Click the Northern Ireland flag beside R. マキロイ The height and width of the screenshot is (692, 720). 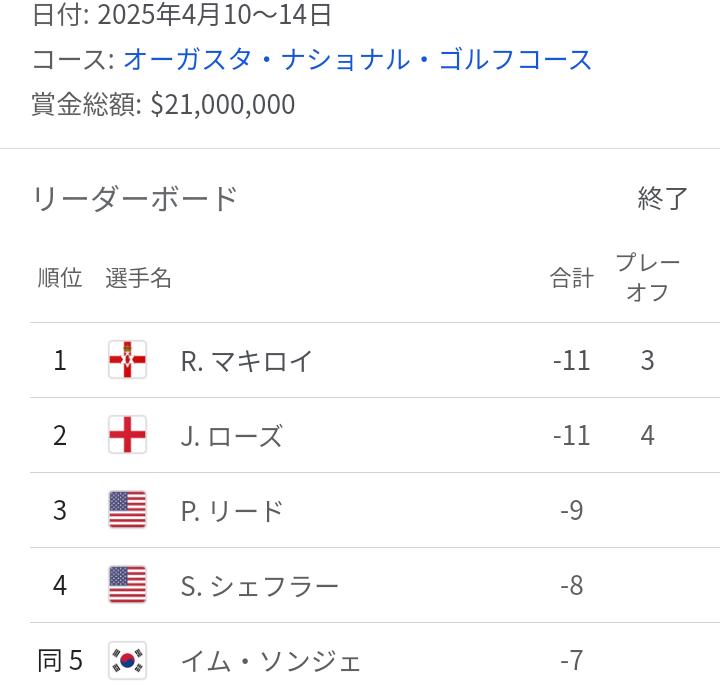pos(127,360)
